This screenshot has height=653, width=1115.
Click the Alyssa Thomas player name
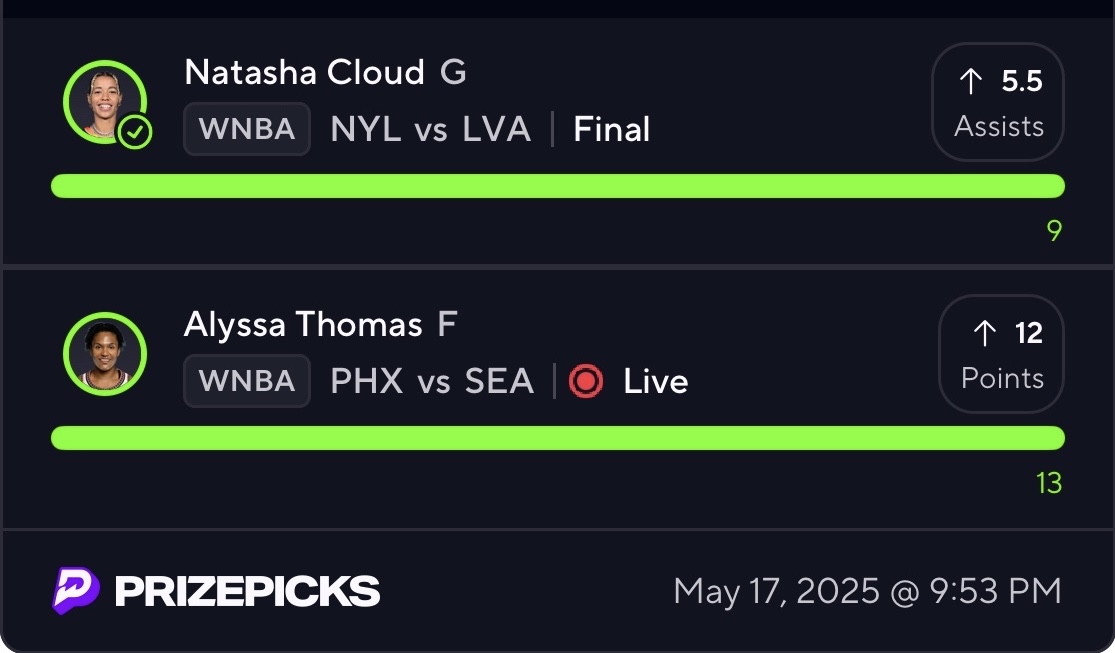click(x=303, y=325)
